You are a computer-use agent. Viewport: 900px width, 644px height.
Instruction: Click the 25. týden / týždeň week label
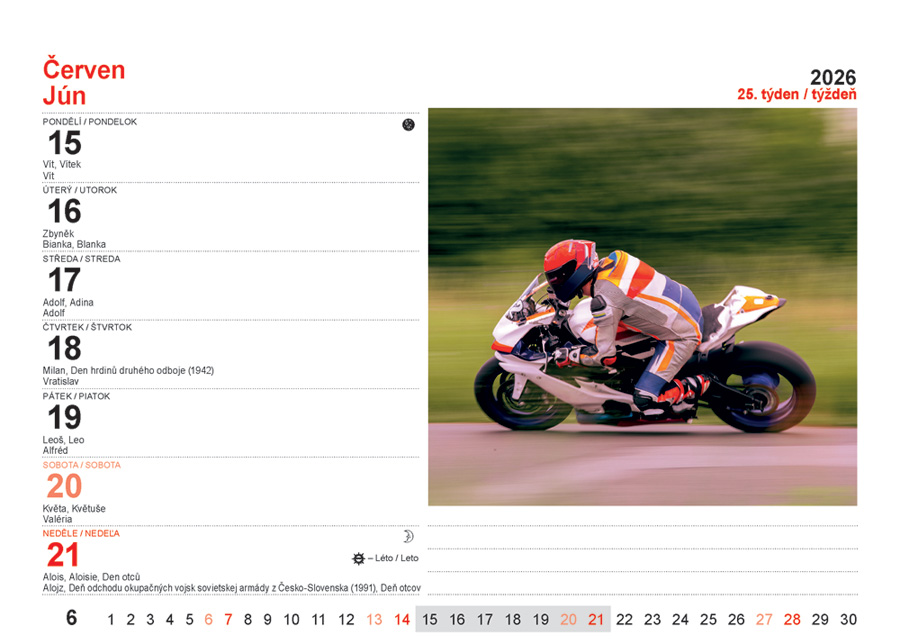[796, 95]
